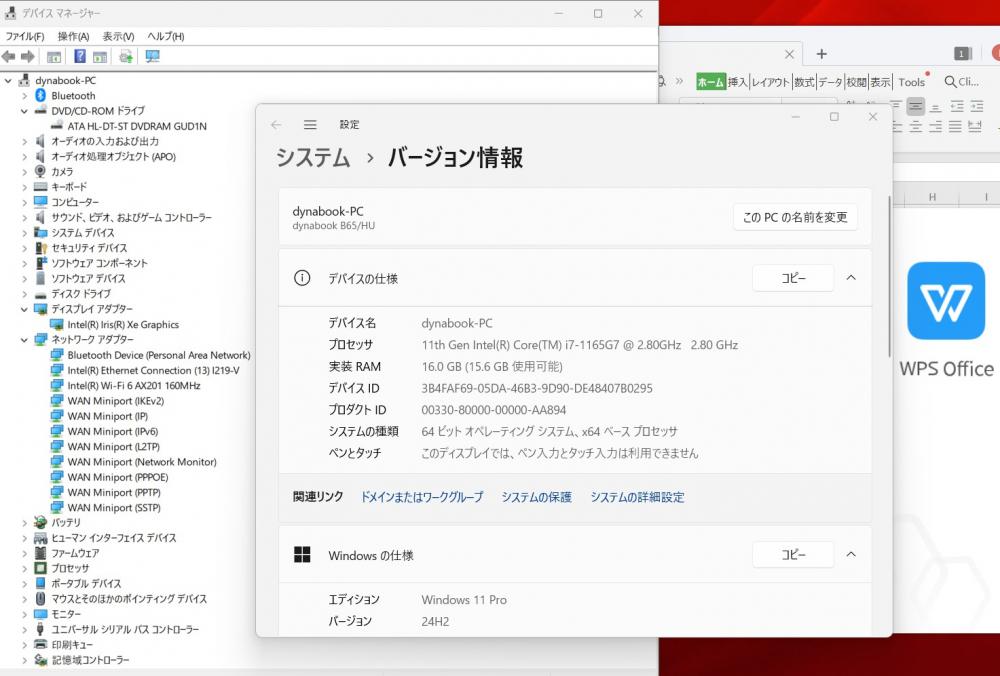Open the システムの保護 link

tap(536, 497)
